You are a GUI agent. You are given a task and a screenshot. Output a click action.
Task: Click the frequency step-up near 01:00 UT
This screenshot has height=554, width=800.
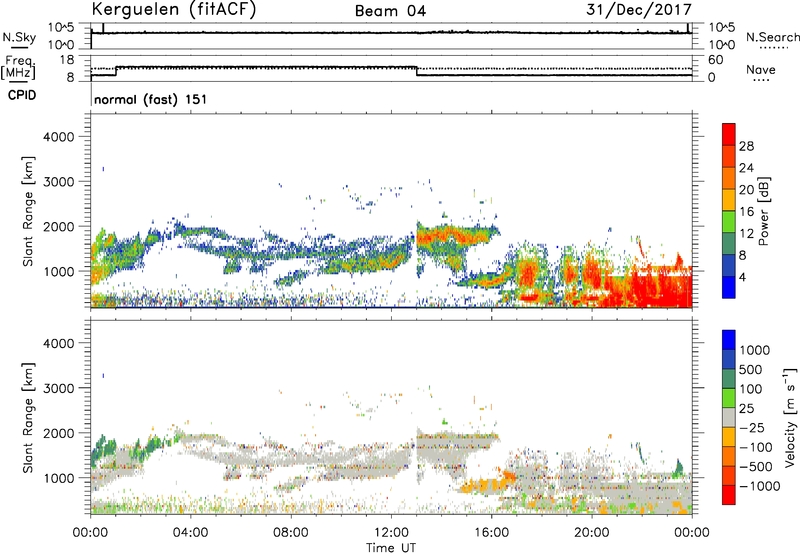click(116, 71)
